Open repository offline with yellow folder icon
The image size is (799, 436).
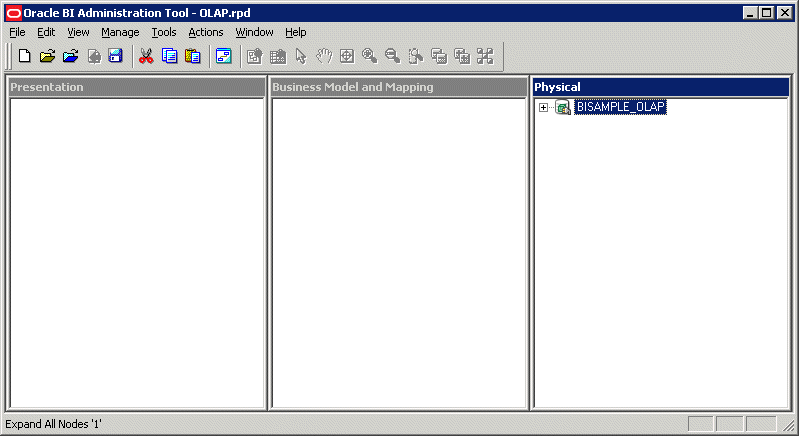[x=47, y=56]
